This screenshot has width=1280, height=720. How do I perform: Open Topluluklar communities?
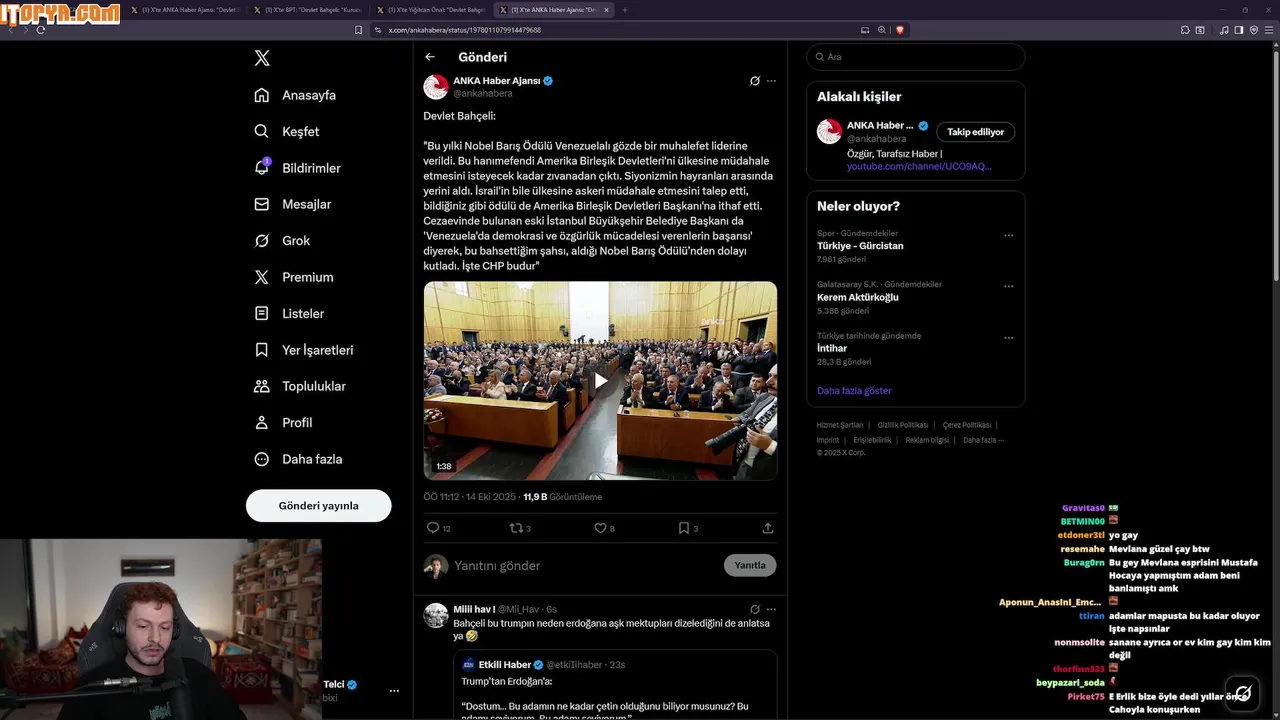300,386
